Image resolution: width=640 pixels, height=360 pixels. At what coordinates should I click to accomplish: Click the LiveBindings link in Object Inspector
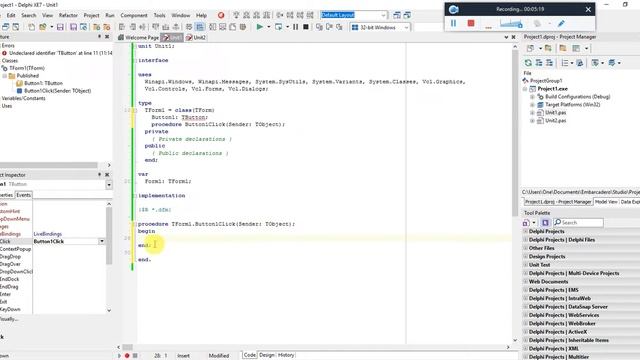click(47, 234)
